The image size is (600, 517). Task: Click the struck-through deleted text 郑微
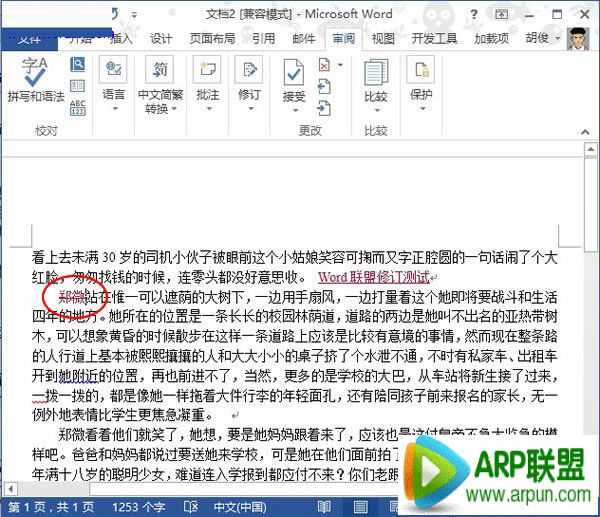pyautogui.click(x=72, y=297)
